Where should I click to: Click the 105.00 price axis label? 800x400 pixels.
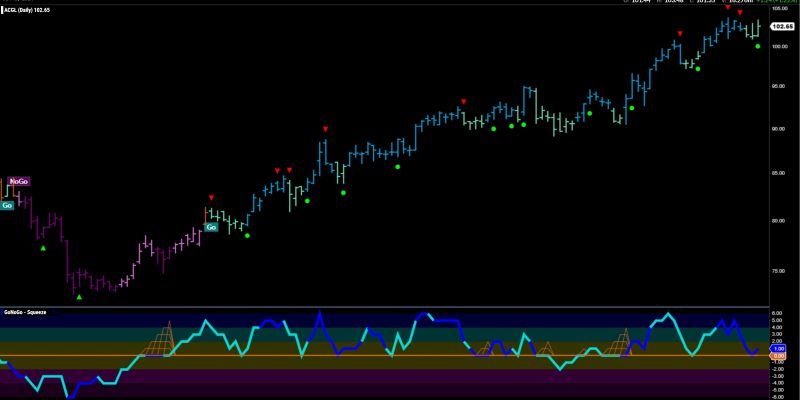pos(778,8)
